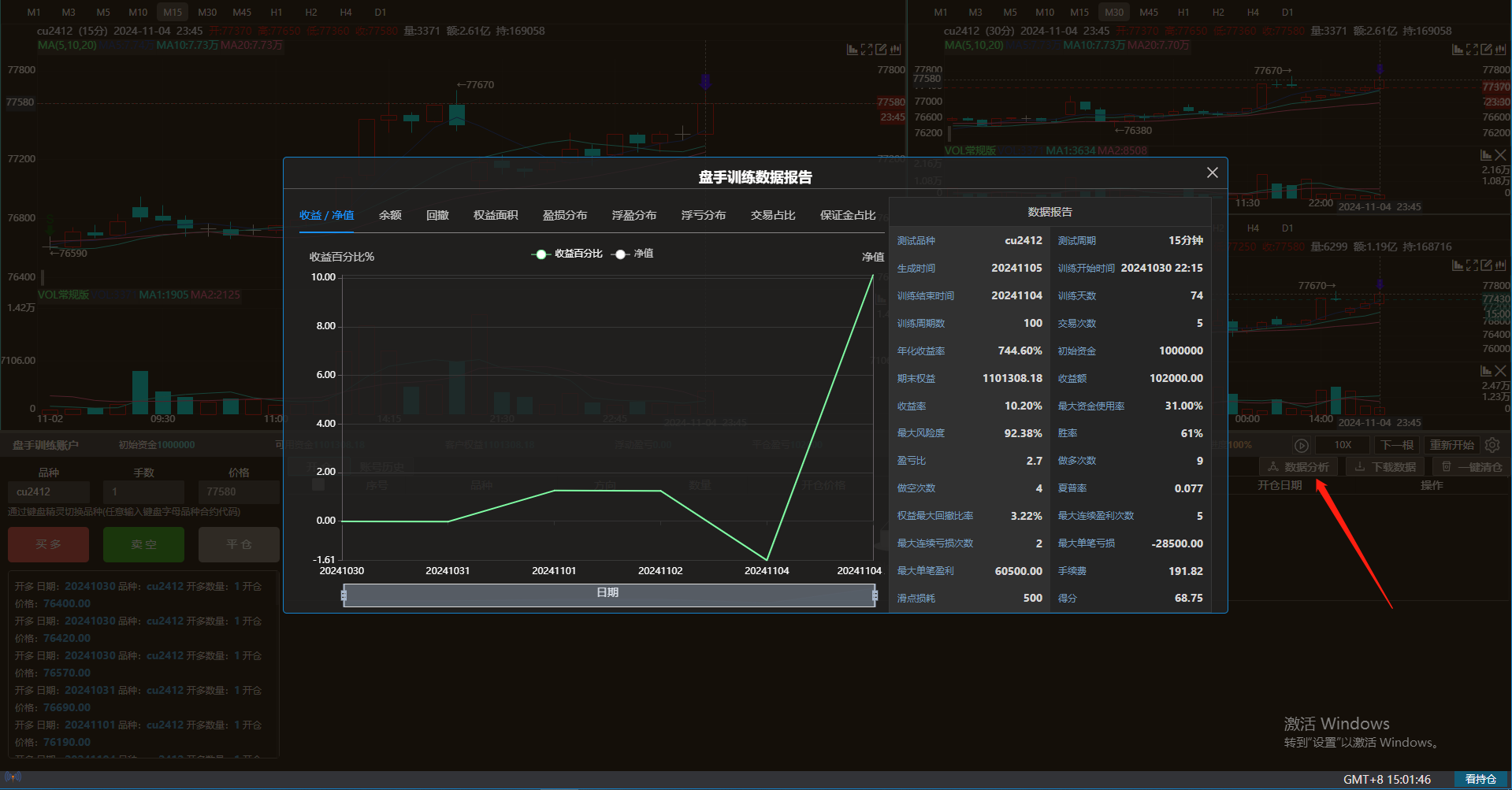
Task: Switch to the 浮亏分布 report tab
Action: [x=704, y=215]
